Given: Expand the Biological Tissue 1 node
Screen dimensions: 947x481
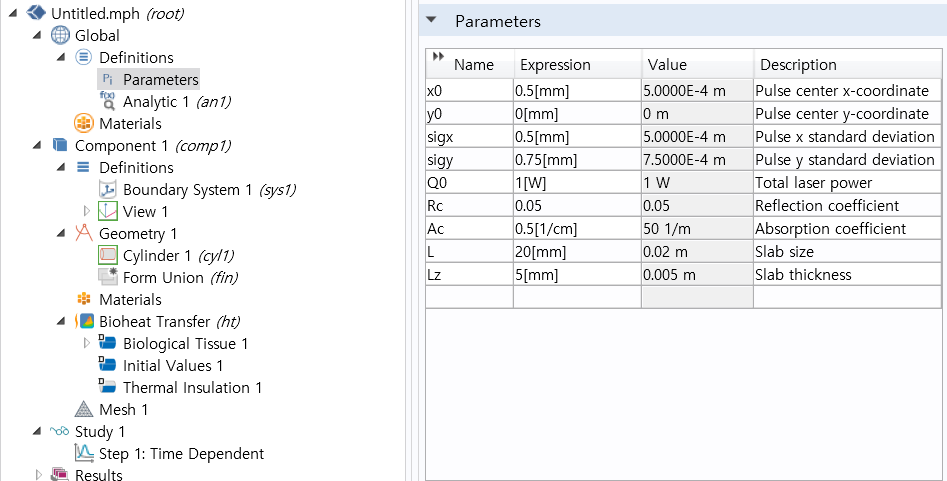Looking at the screenshot, I should [86, 344].
